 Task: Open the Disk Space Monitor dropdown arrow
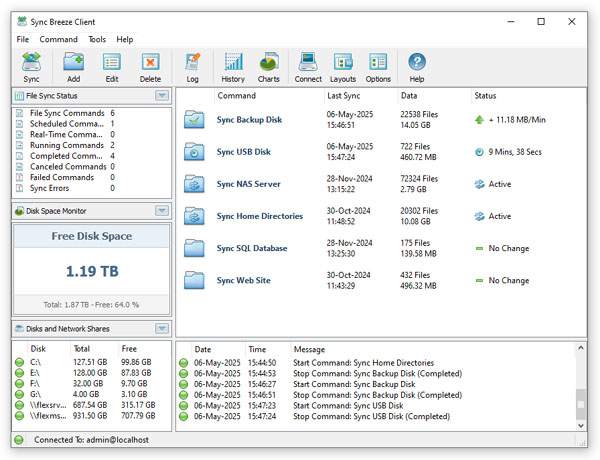tap(162, 210)
